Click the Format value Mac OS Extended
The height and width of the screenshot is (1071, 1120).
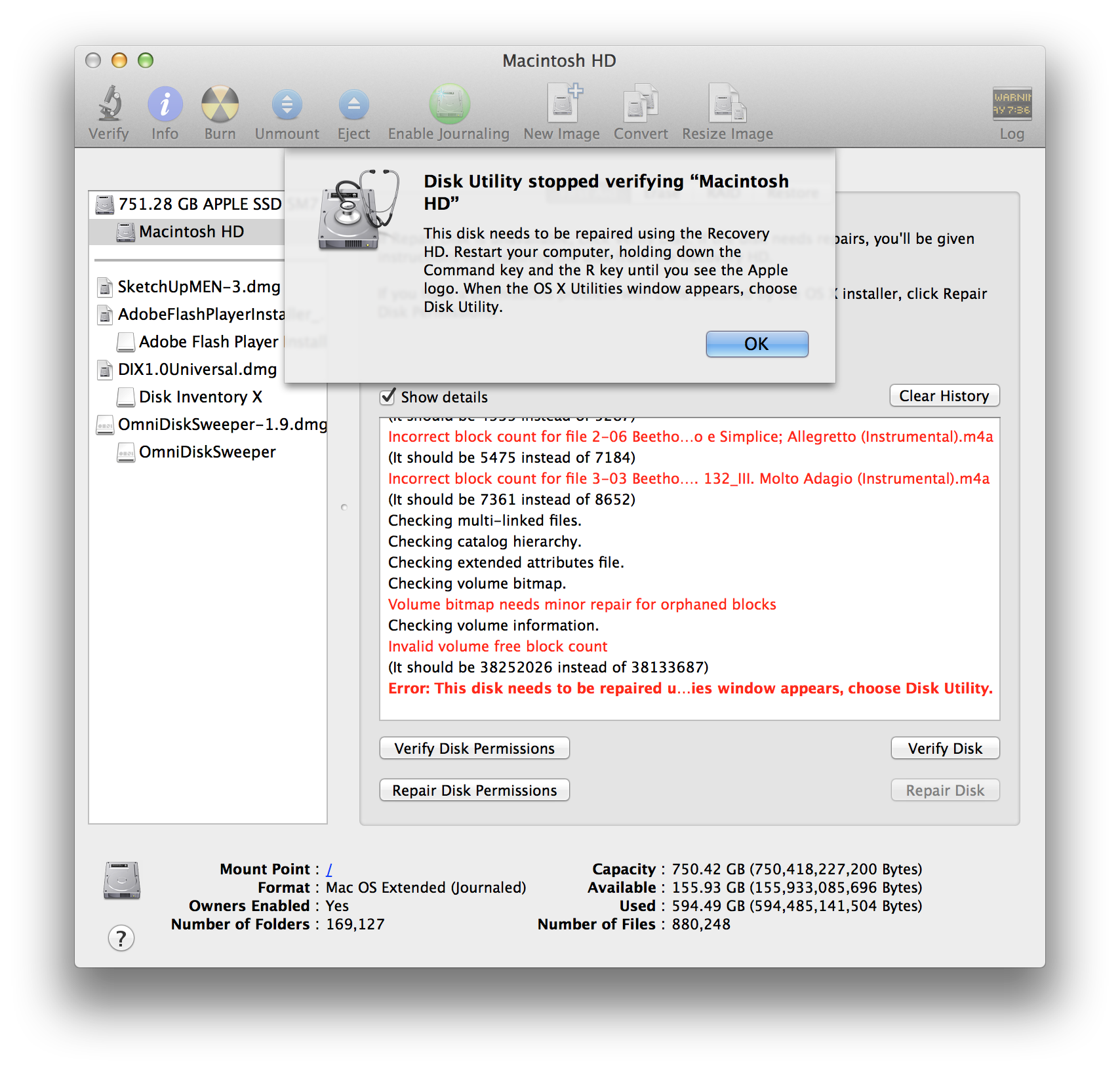(426, 887)
